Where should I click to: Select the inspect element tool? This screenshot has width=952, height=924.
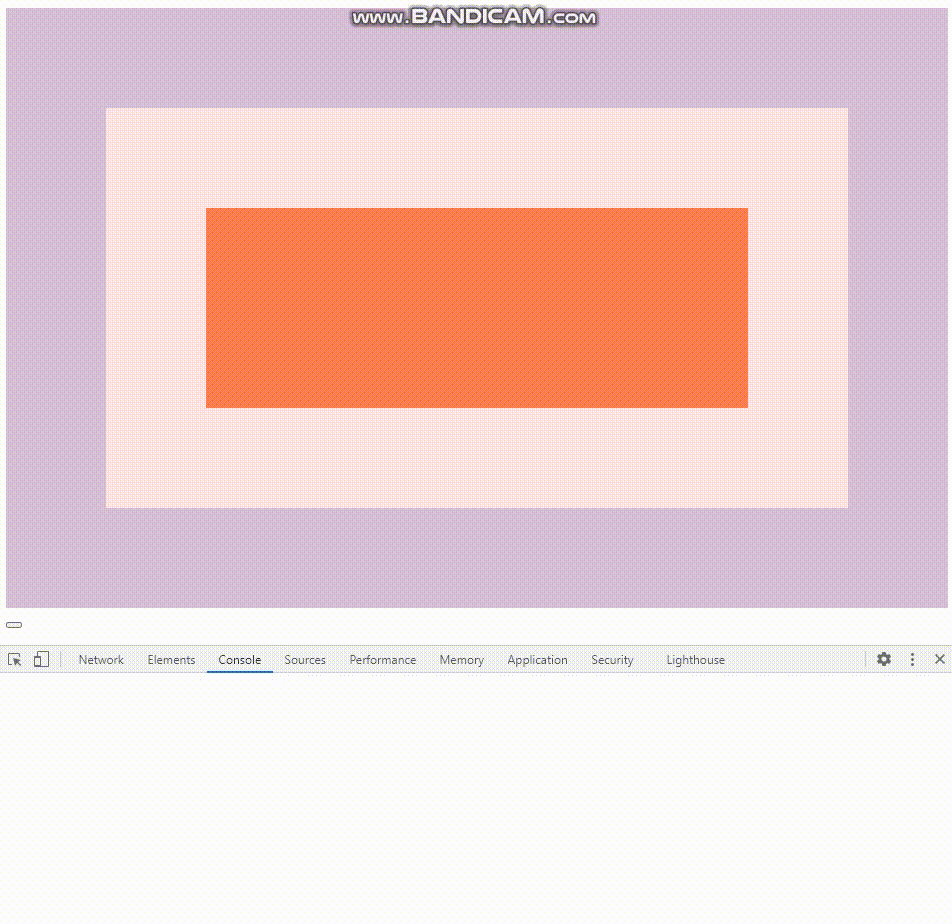point(15,660)
